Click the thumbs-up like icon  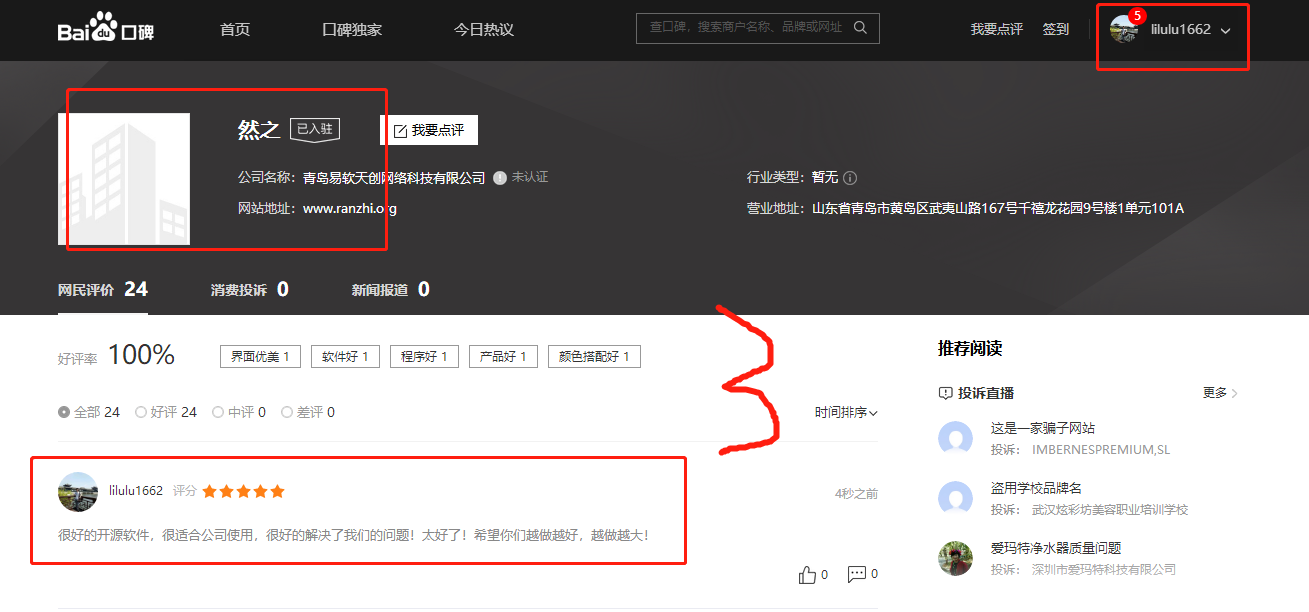click(808, 575)
